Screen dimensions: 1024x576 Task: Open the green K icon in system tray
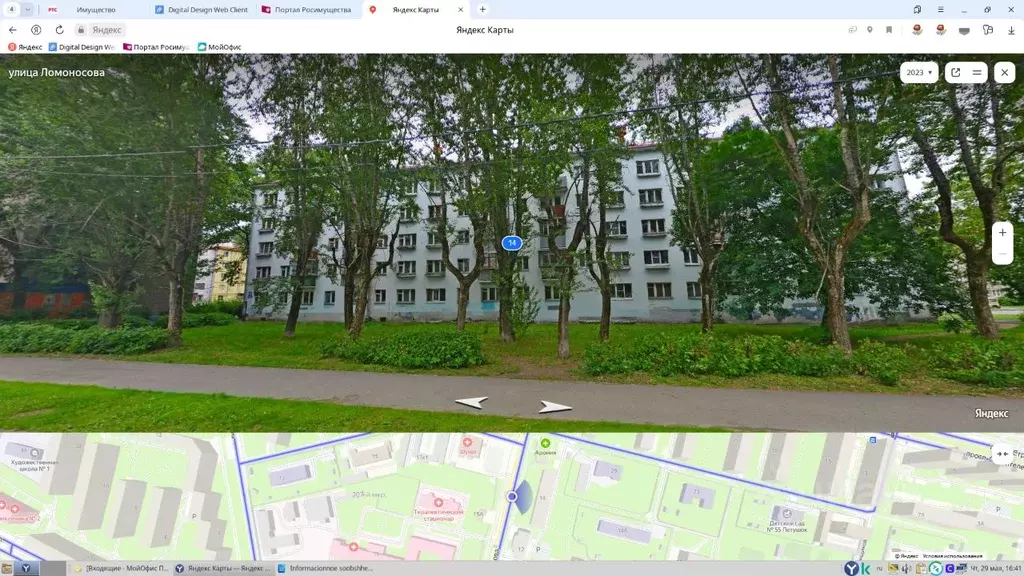(x=865, y=569)
